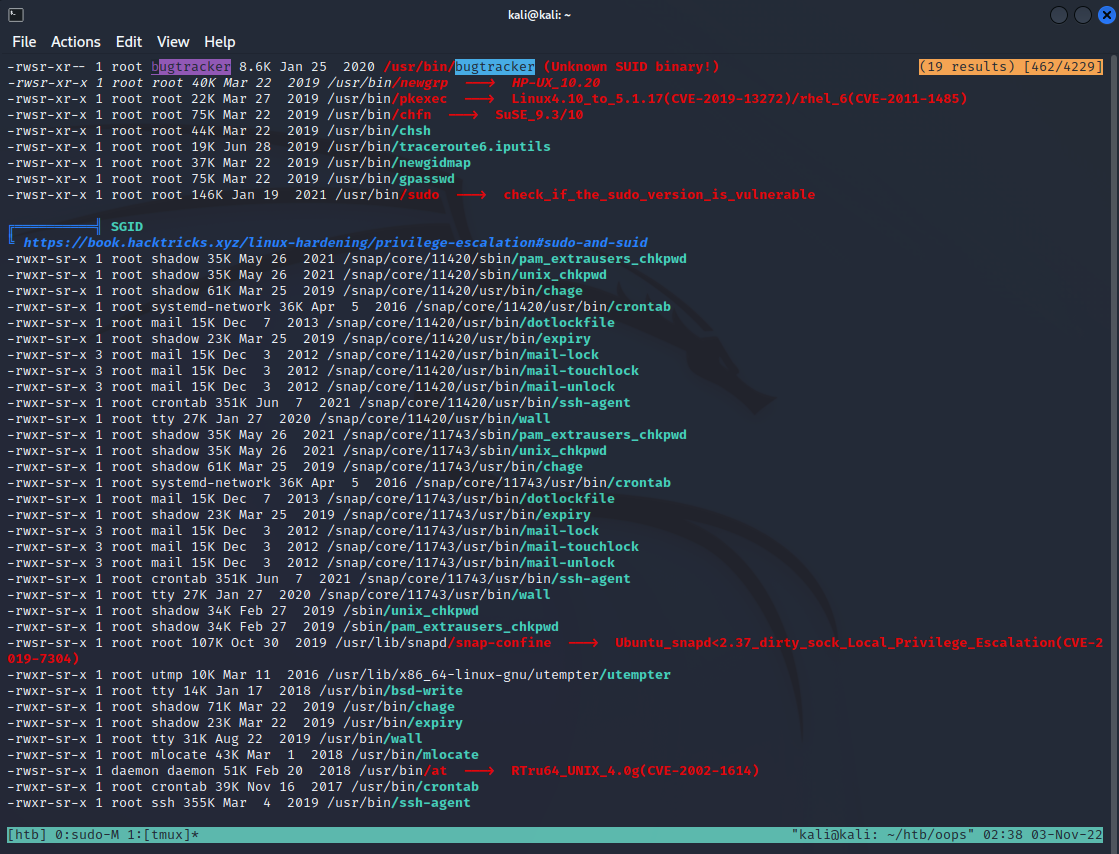Minimize the terminal with the leftmost title bar circle
This screenshot has height=854, width=1119.
tap(1059, 14)
